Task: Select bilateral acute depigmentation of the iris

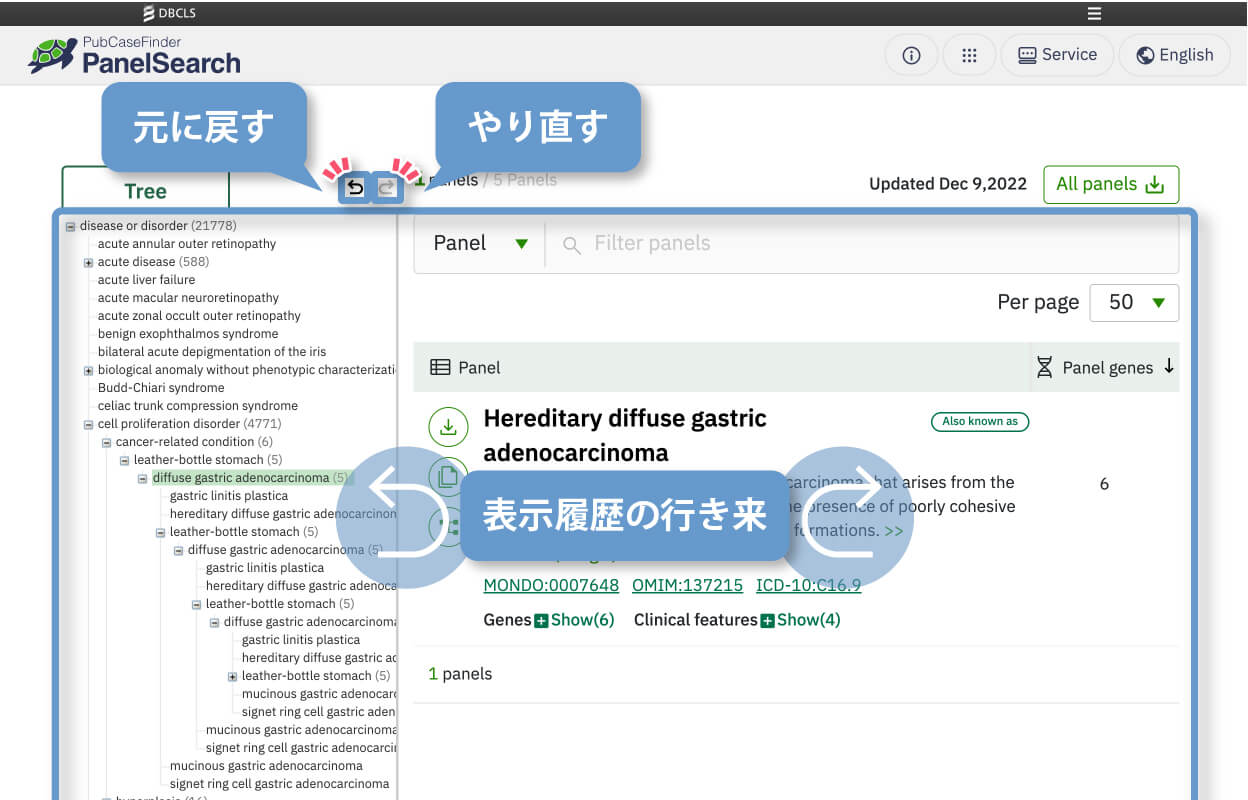Action: [212, 352]
